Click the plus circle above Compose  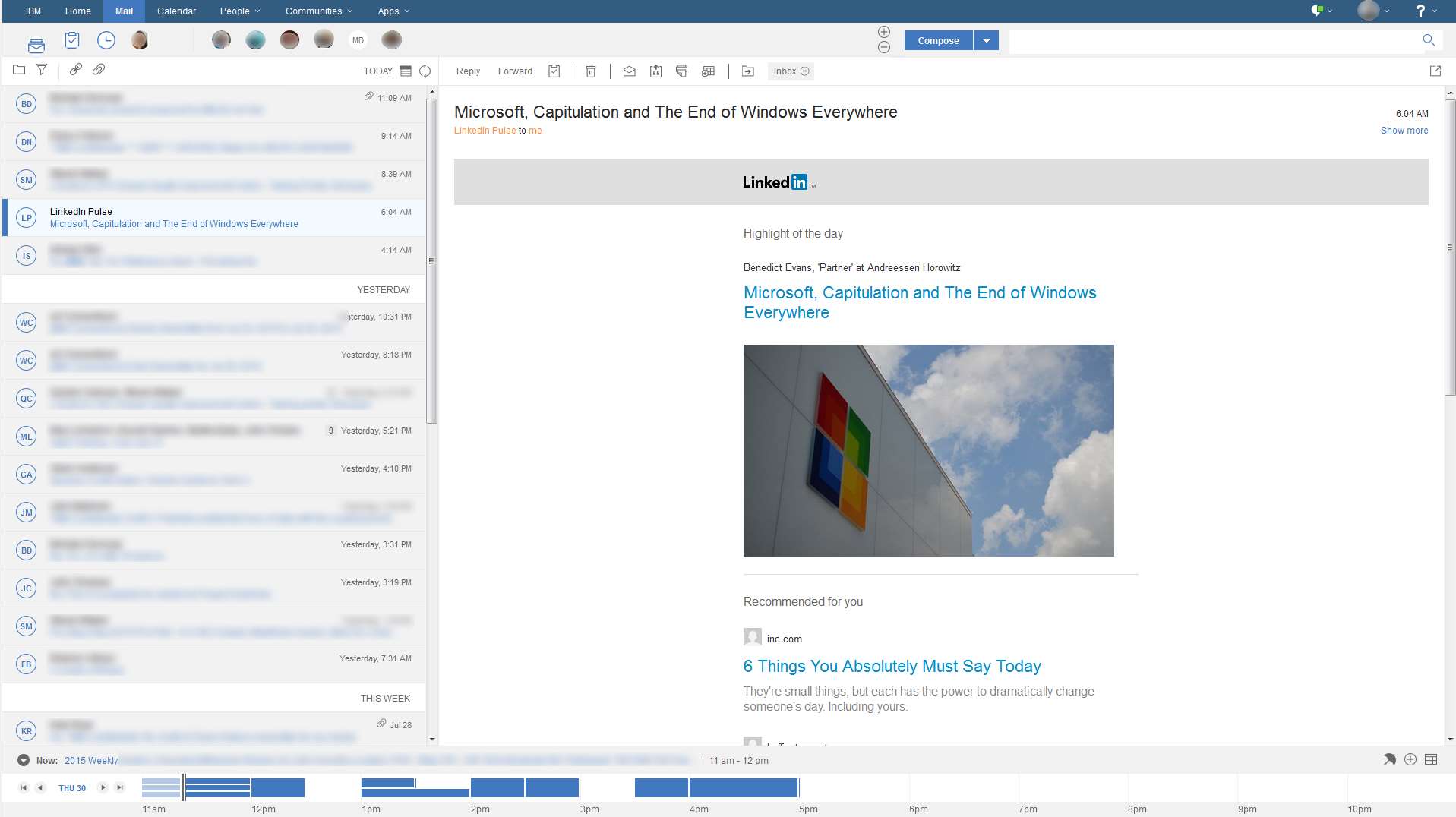point(884,32)
